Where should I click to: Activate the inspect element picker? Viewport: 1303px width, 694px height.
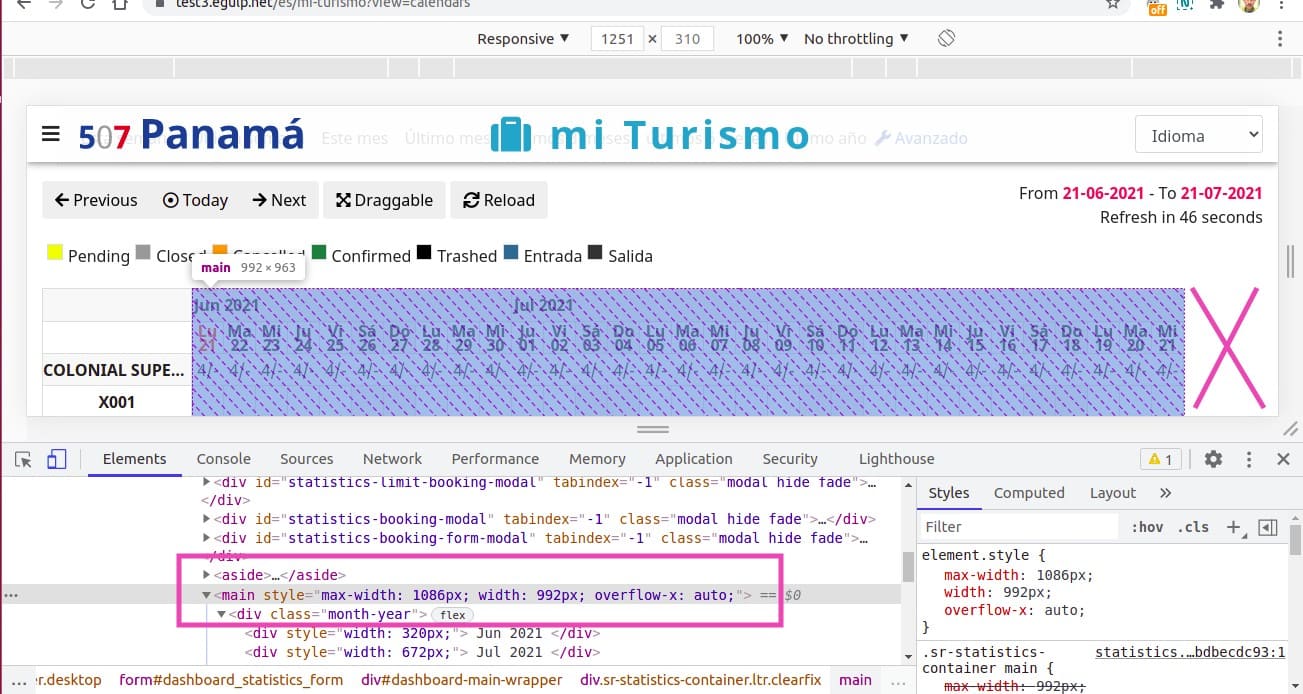24,459
